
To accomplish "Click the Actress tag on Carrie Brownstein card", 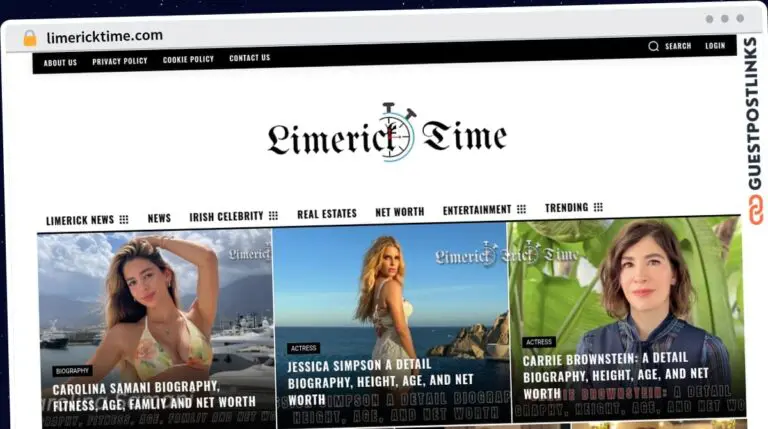I will [538, 342].
